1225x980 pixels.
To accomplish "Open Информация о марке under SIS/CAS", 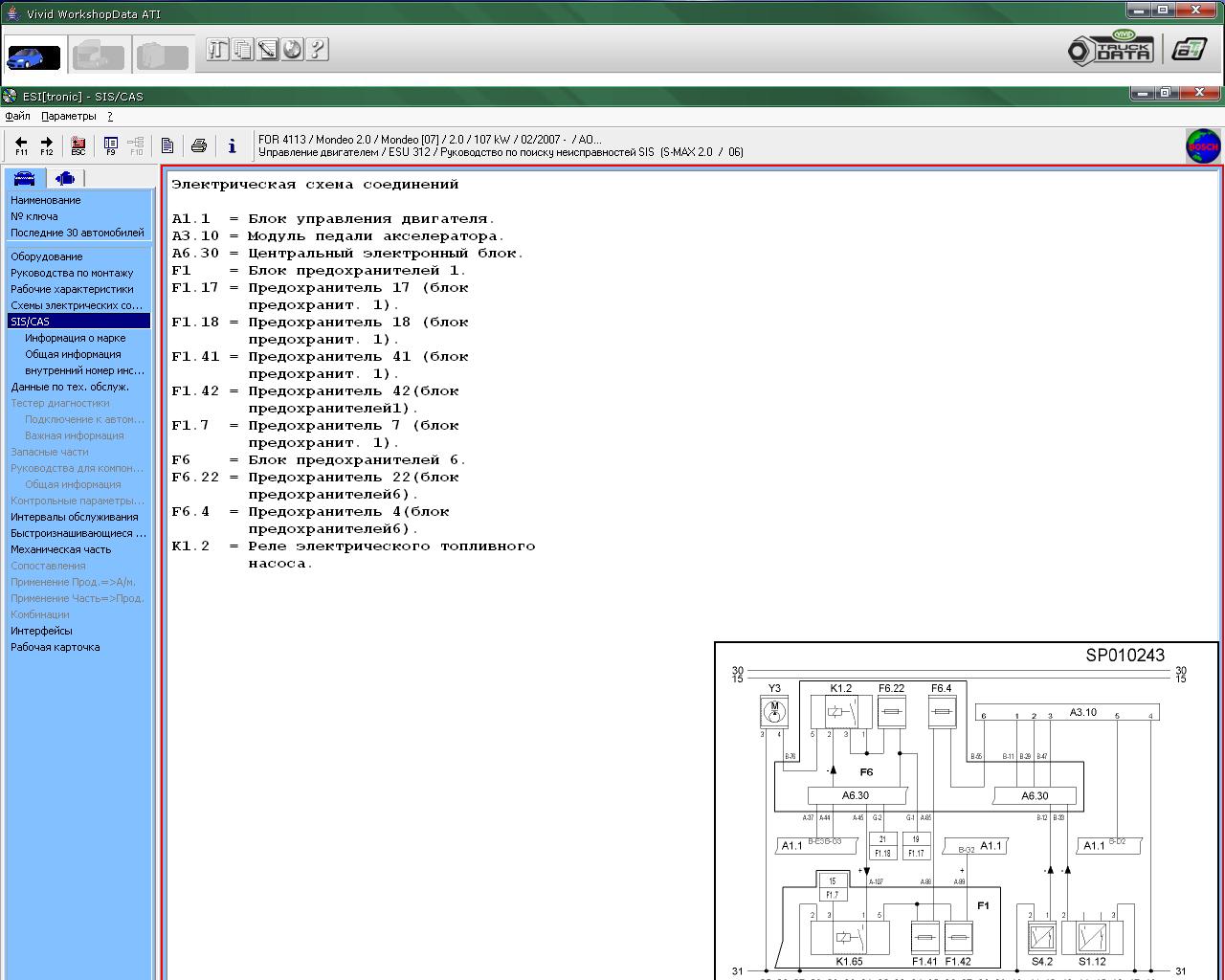I will 75,338.
